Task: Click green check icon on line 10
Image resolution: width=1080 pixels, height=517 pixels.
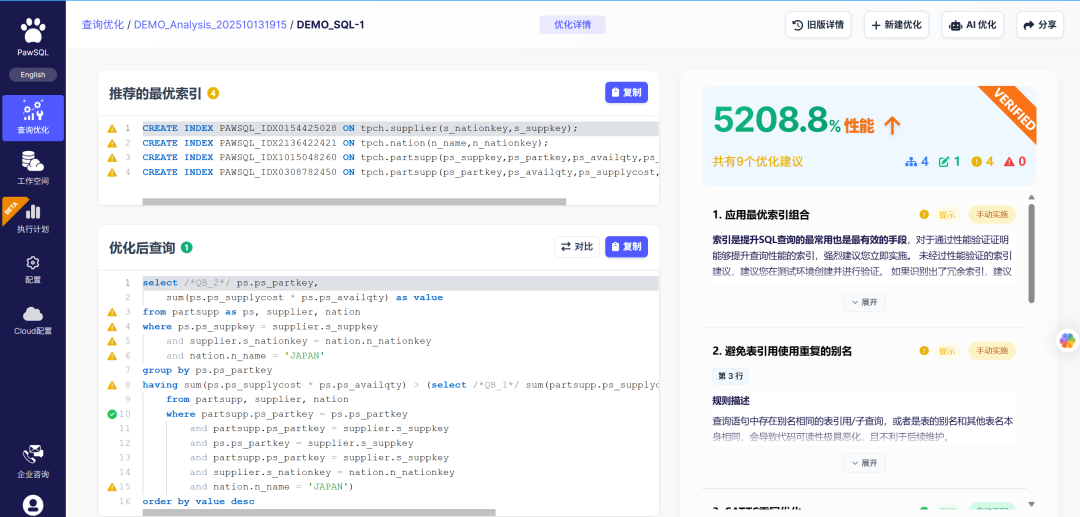Action: point(112,414)
